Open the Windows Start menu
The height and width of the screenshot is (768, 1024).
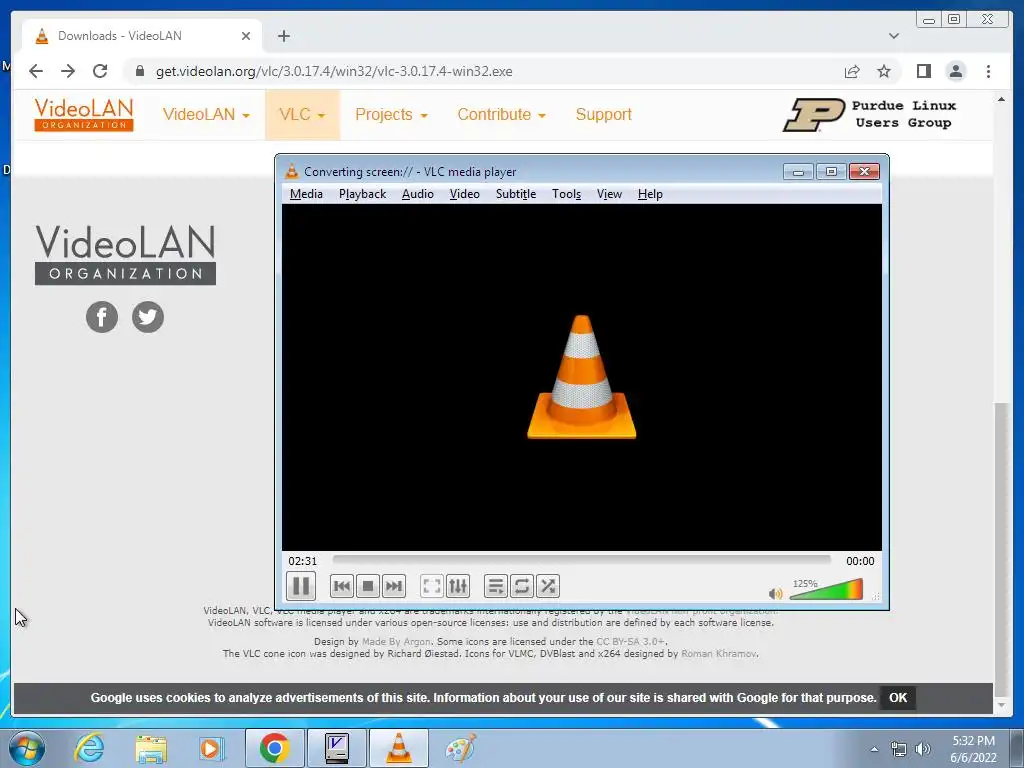27,748
